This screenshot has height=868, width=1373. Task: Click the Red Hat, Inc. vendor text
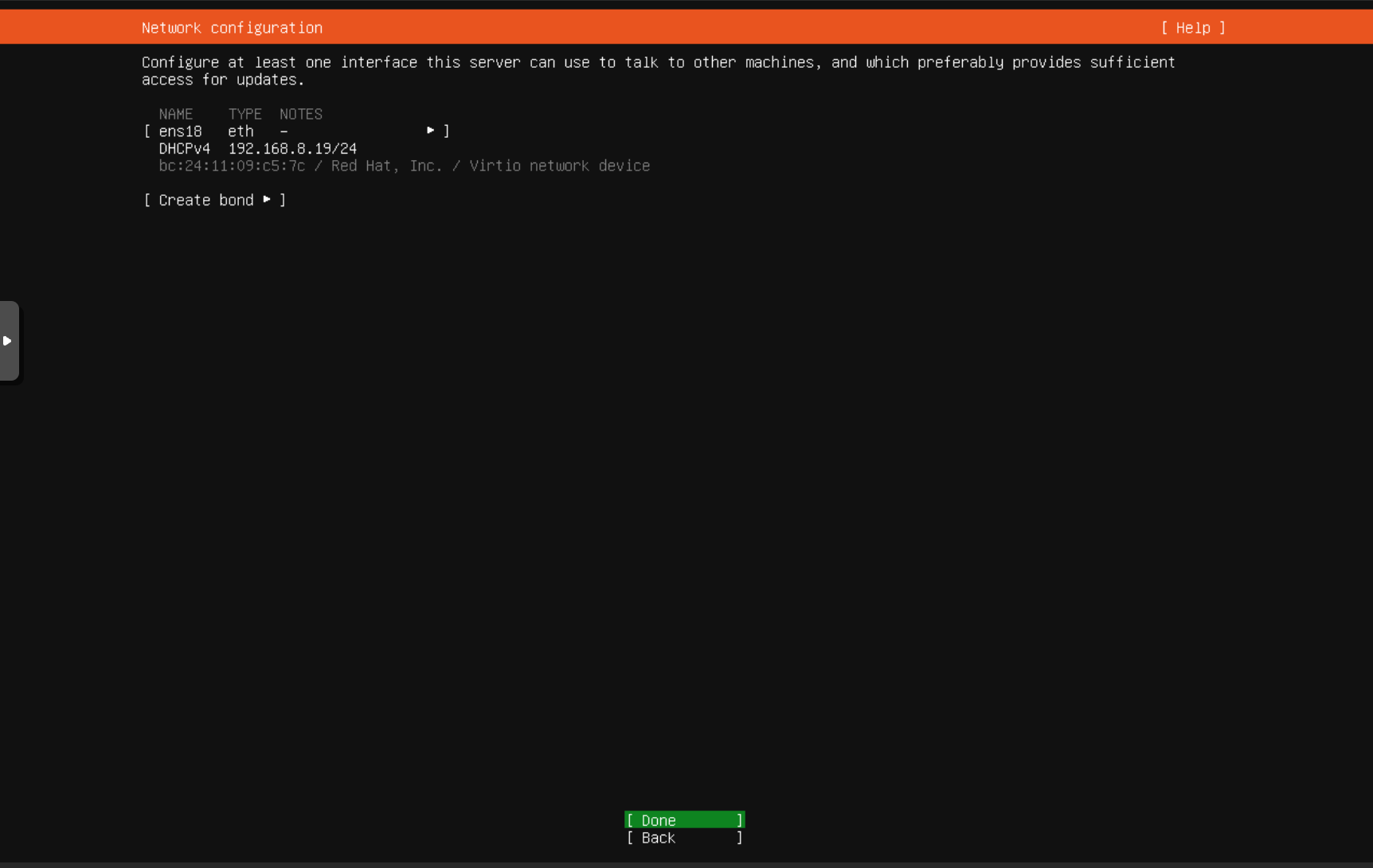[386, 166]
